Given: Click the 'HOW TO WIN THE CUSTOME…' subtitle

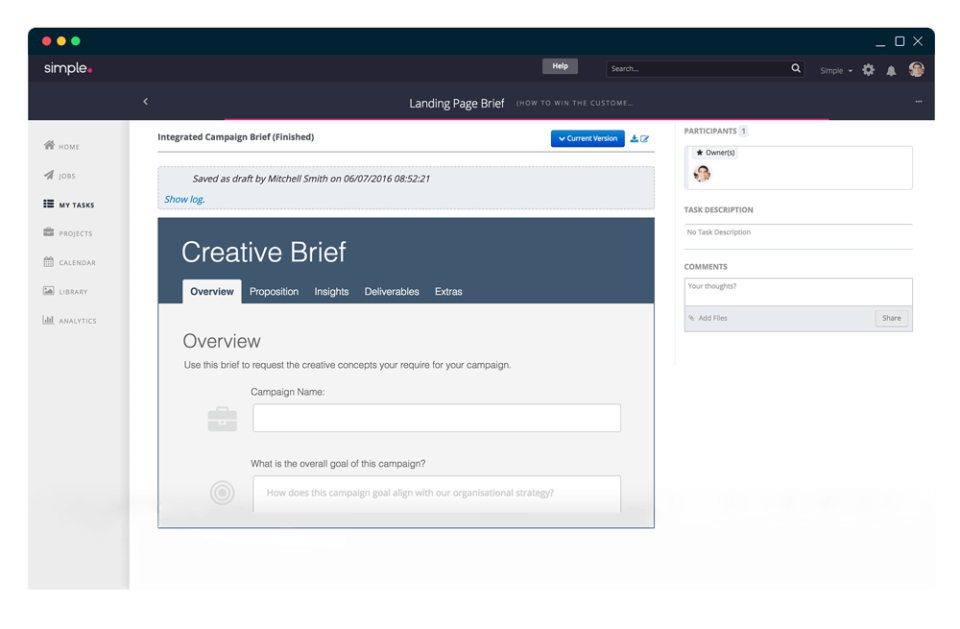Looking at the screenshot, I should [574, 103].
